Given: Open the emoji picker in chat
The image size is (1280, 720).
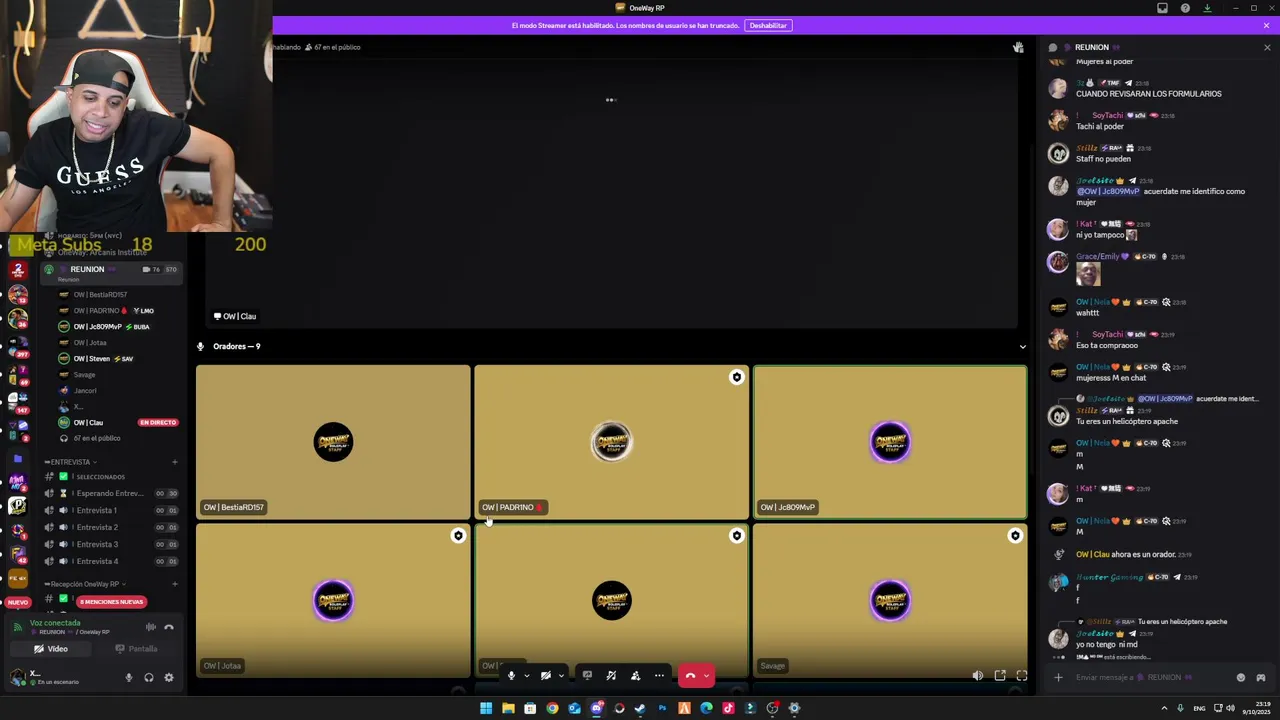Looking at the screenshot, I should tap(1241, 677).
